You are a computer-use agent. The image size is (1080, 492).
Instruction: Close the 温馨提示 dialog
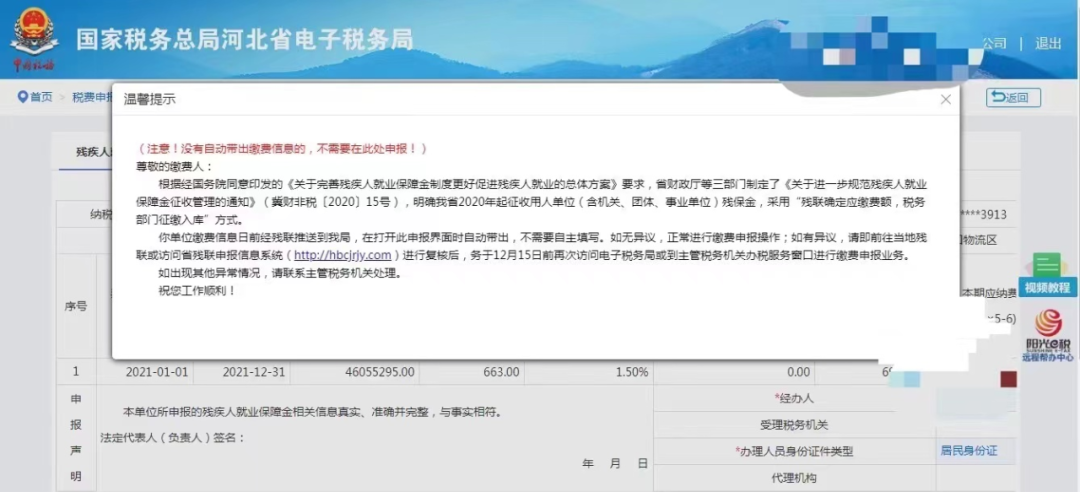[946, 100]
